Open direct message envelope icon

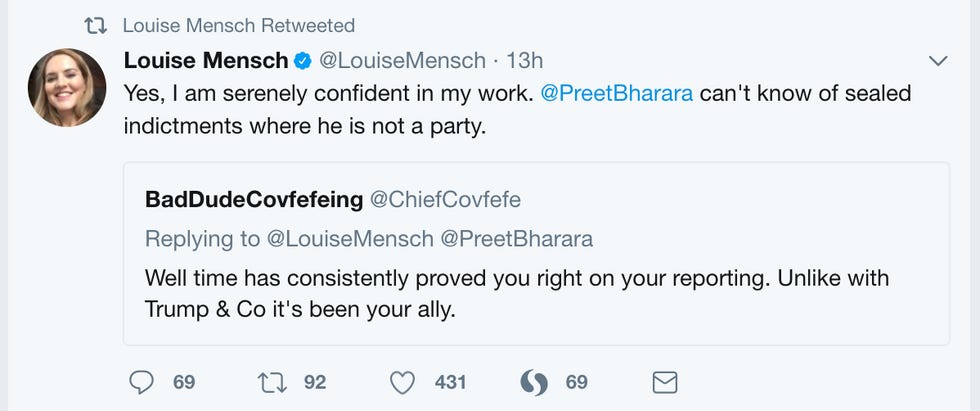tap(665, 382)
